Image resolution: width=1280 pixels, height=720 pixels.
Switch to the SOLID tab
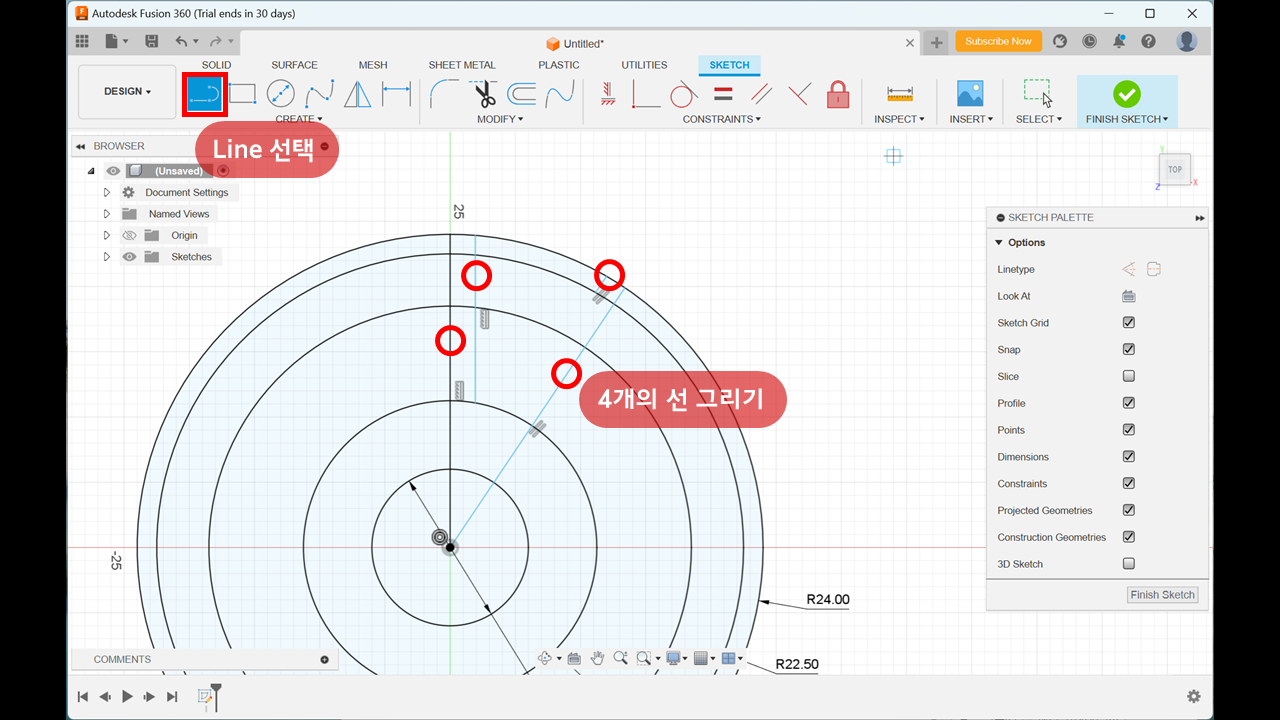coord(216,65)
